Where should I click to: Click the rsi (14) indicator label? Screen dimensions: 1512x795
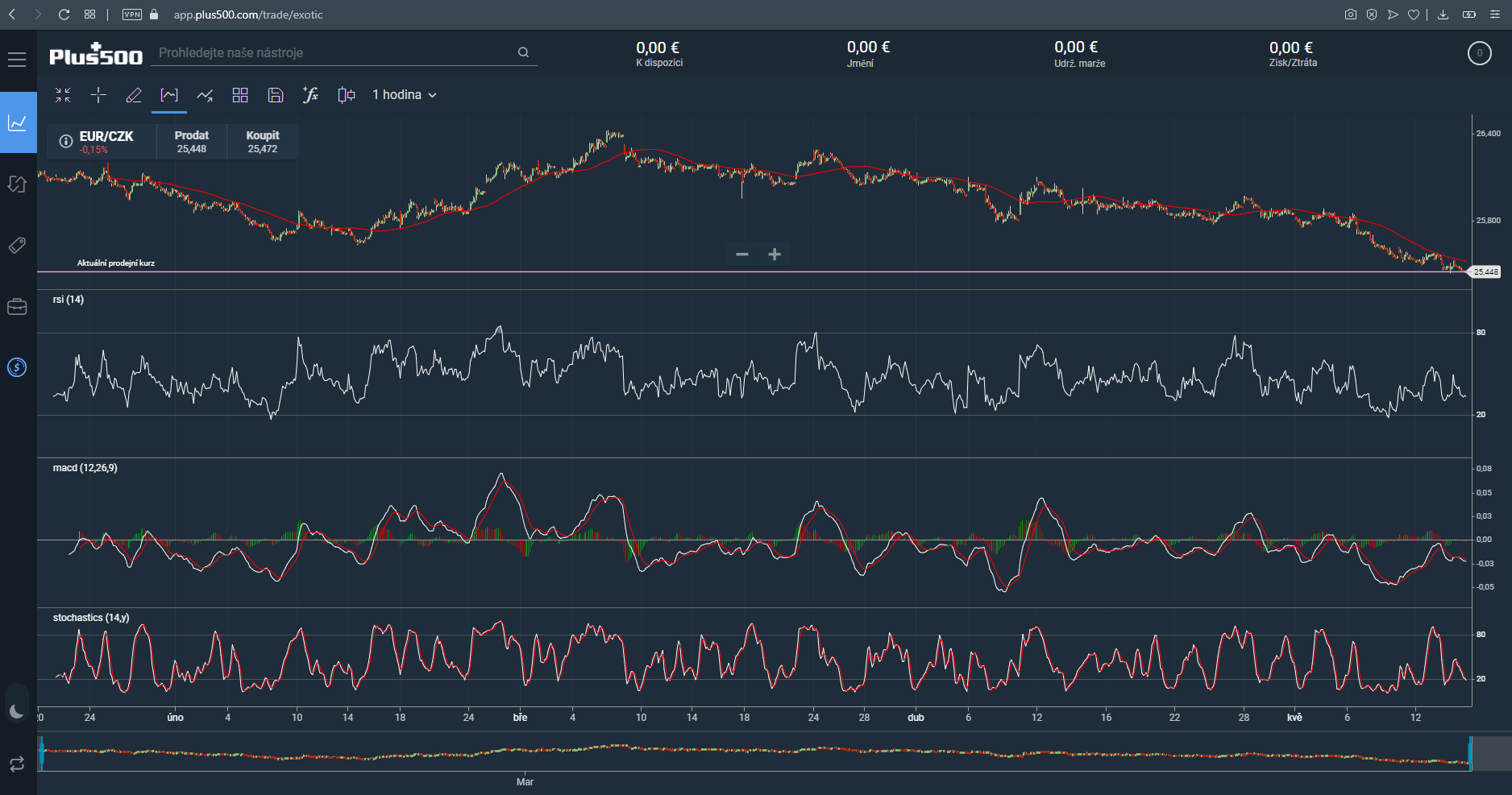(x=69, y=300)
